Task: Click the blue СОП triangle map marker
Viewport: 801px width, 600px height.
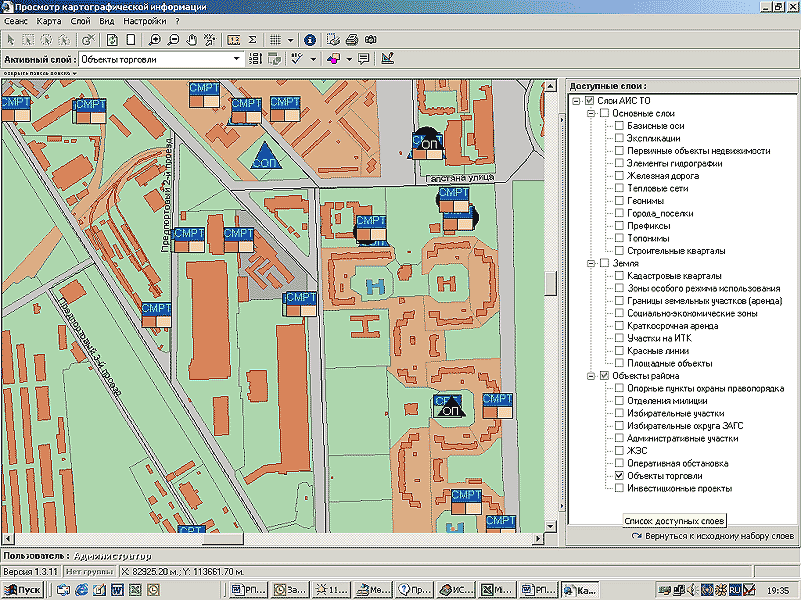Action: [265, 156]
